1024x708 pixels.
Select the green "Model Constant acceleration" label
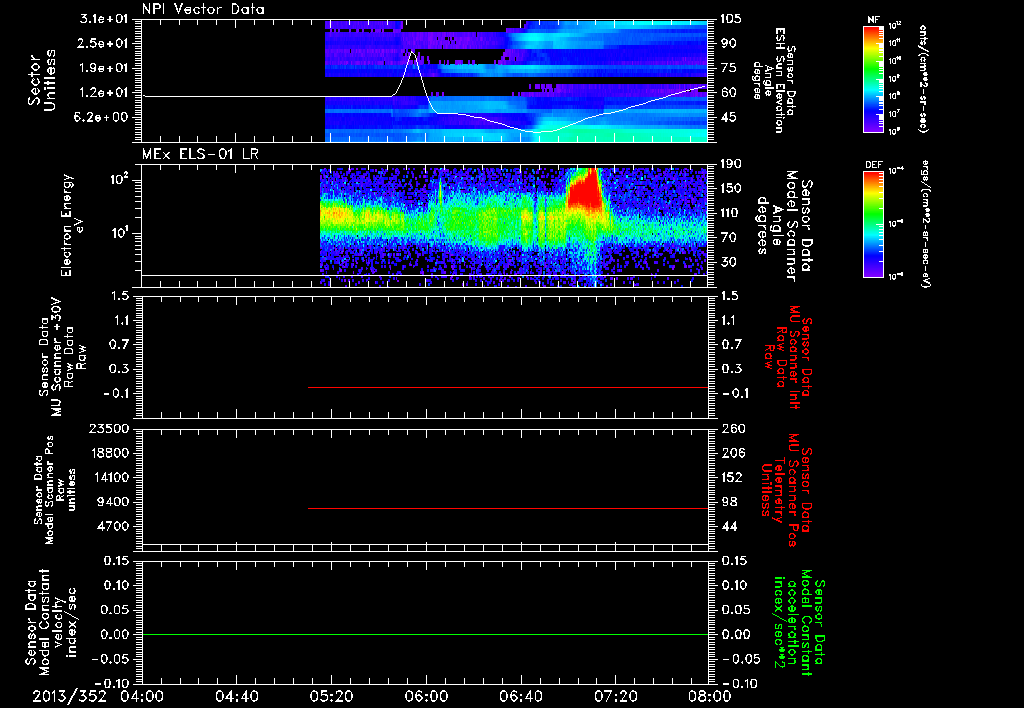click(799, 623)
